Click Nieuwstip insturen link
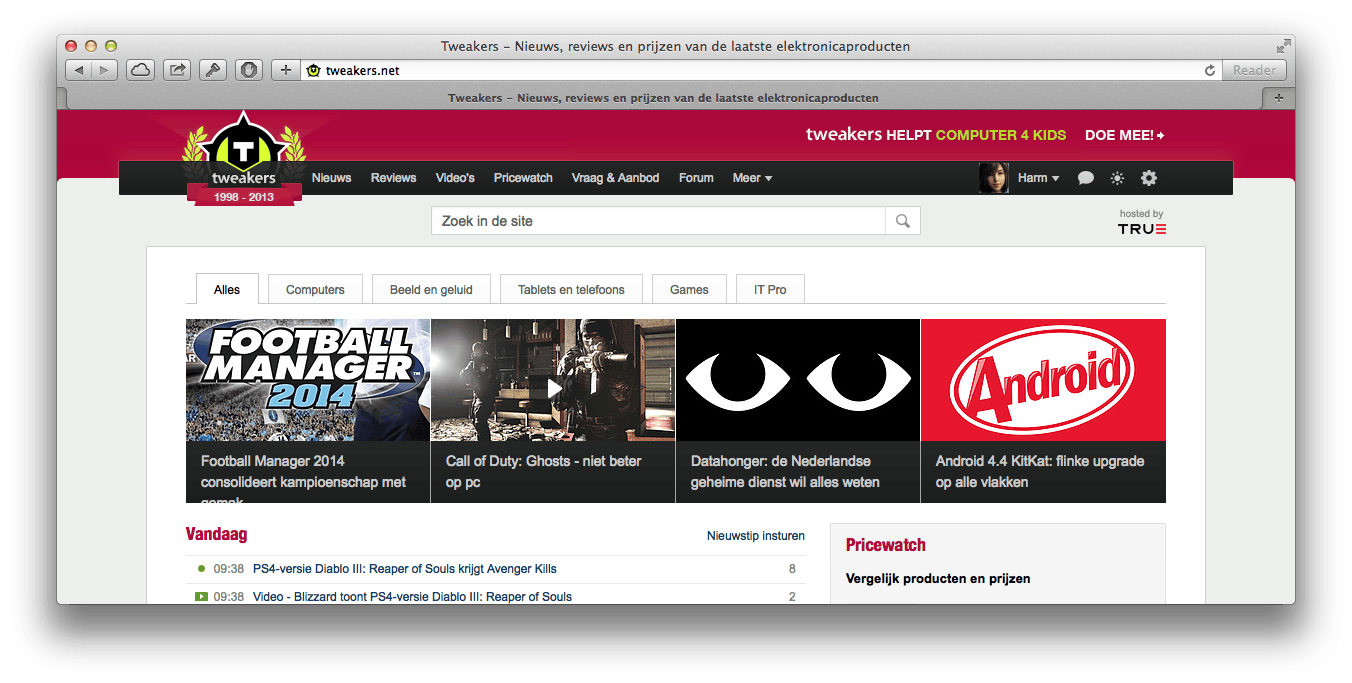 coord(756,536)
